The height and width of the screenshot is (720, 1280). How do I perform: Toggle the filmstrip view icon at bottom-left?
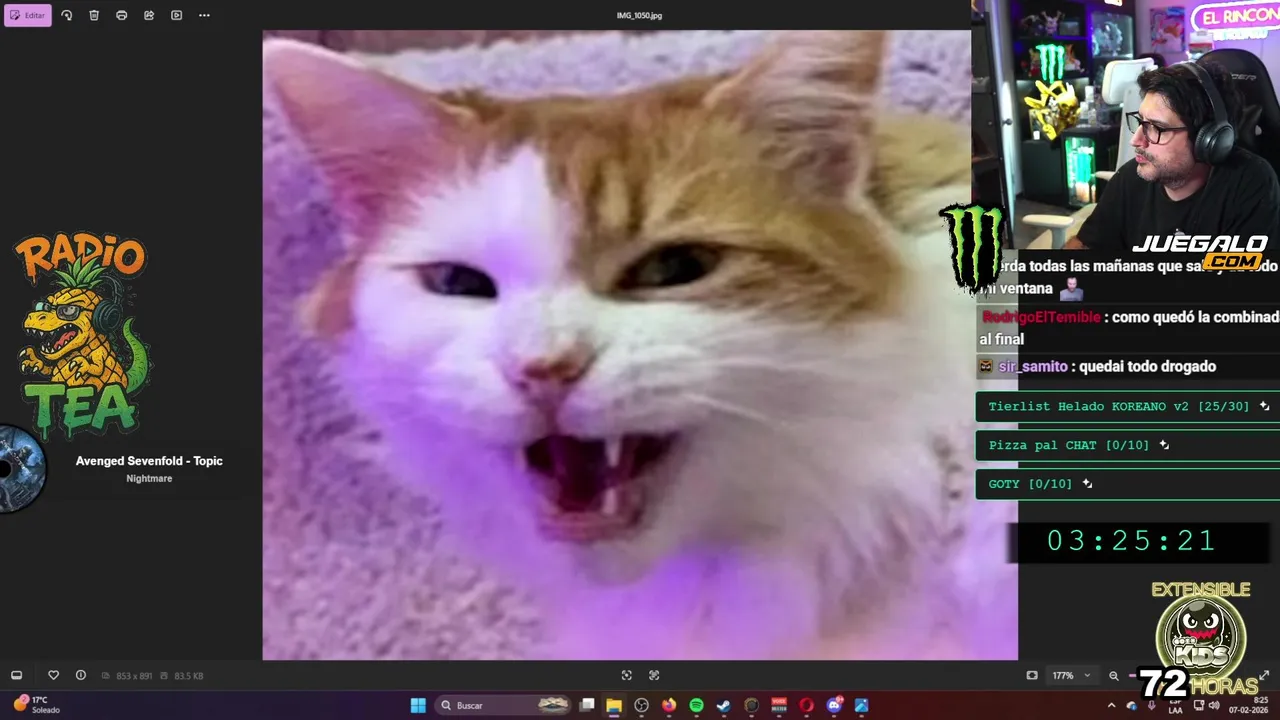[x=16, y=675]
